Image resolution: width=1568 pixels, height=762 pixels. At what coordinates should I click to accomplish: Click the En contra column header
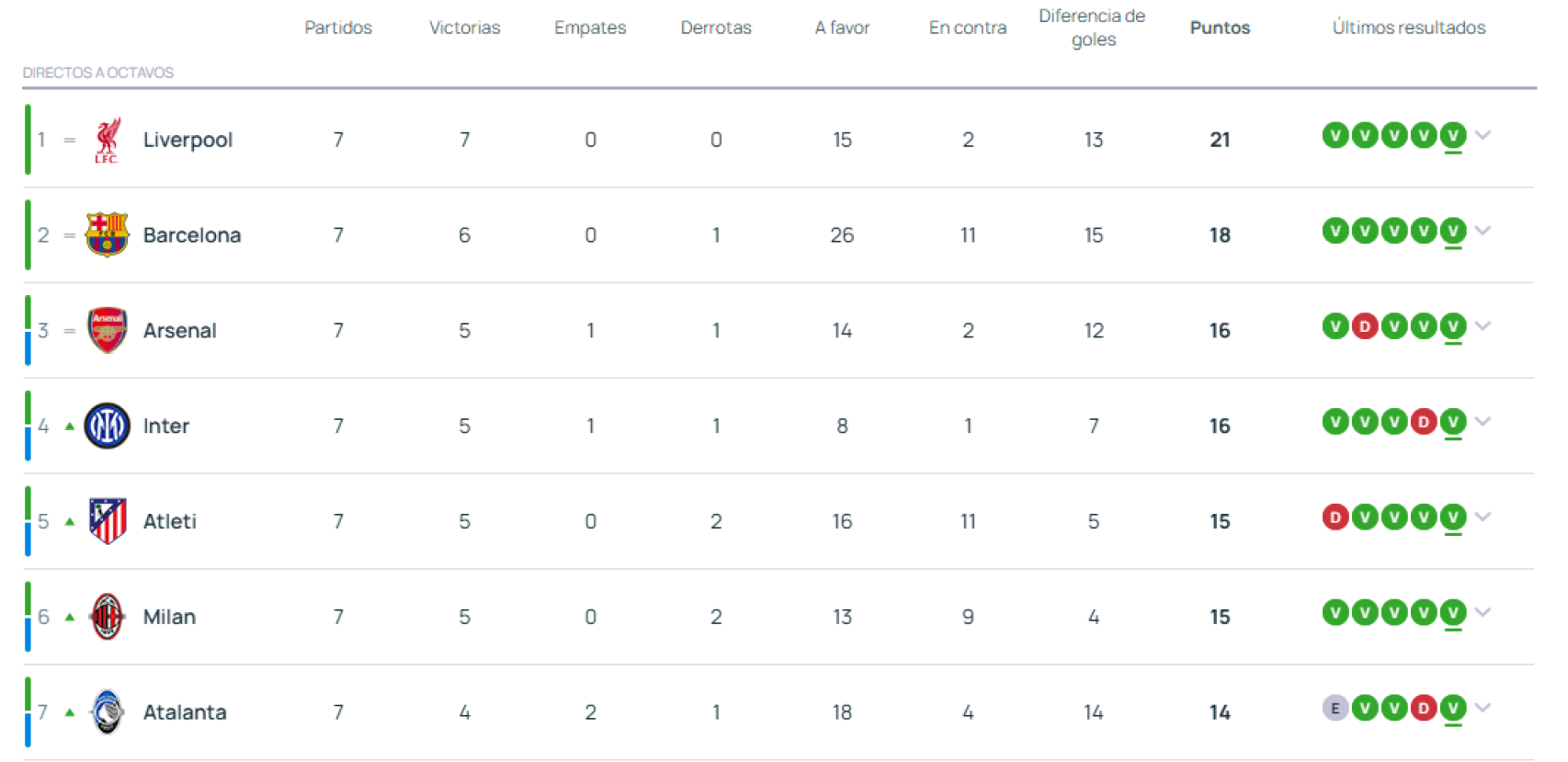tap(968, 28)
